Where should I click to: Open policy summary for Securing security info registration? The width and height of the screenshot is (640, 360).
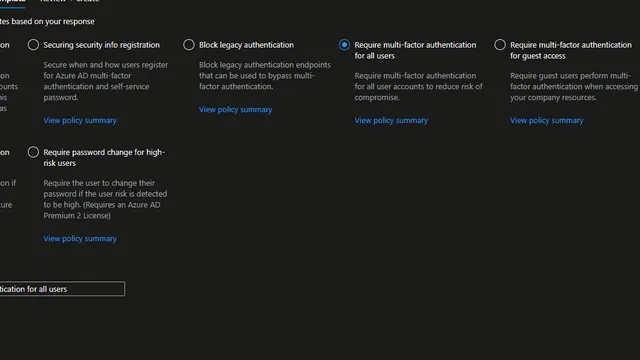pos(80,120)
